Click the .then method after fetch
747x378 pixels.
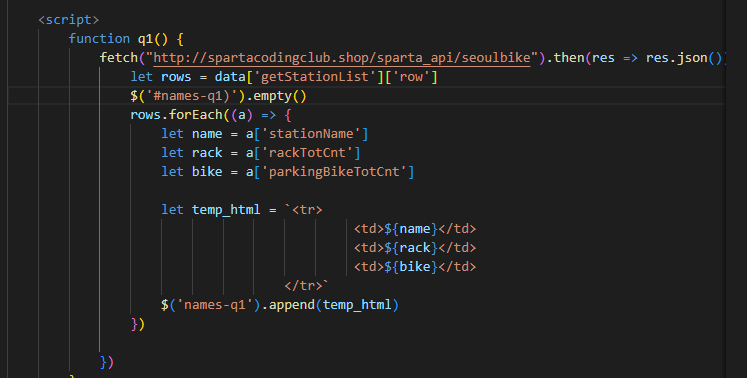pos(569,58)
